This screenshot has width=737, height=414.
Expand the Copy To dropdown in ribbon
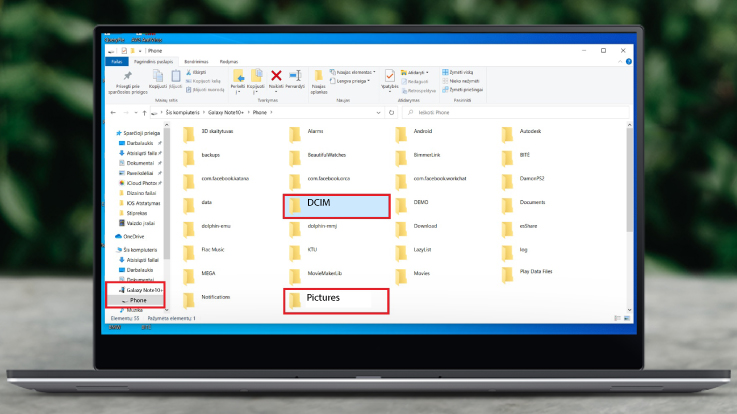257,91
